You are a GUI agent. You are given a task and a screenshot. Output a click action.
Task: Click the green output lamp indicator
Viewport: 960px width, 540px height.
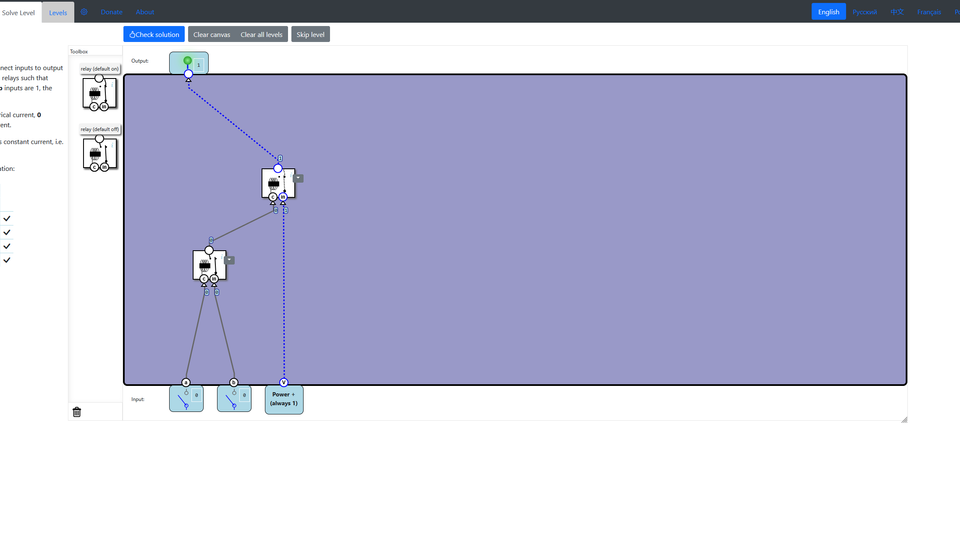(x=187, y=61)
